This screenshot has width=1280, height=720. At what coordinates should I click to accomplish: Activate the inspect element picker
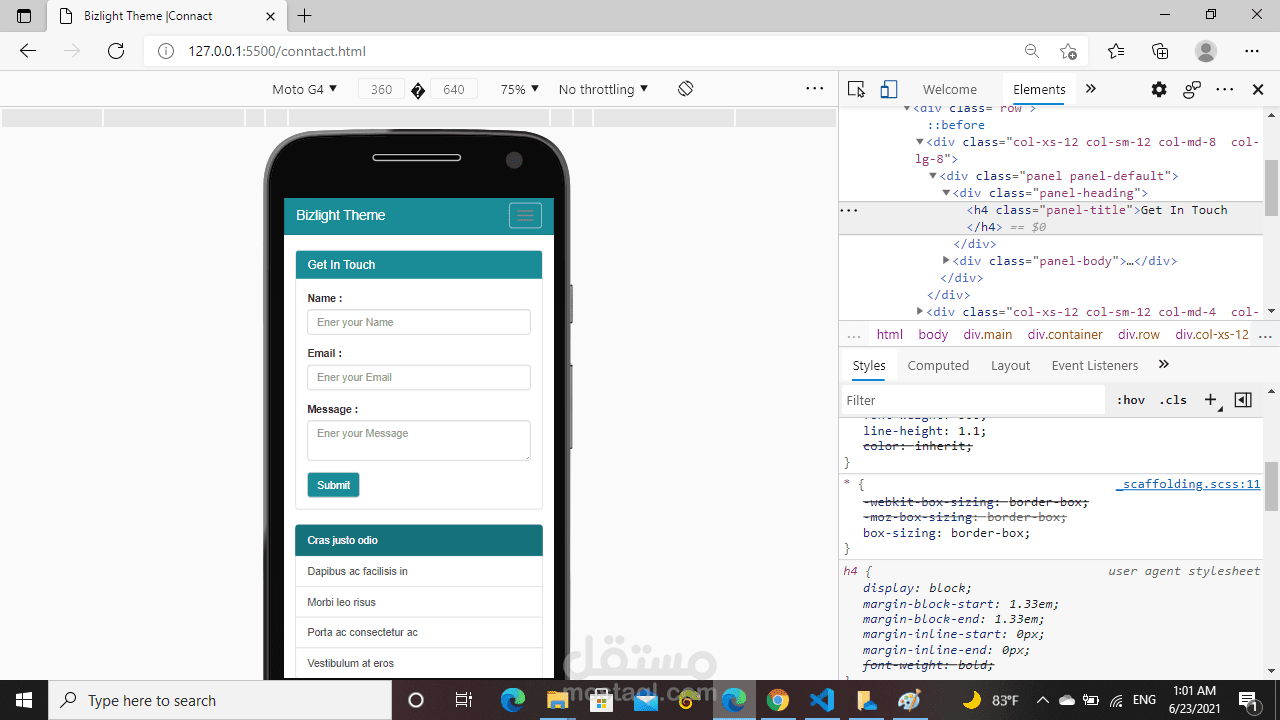click(x=856, y=89)
